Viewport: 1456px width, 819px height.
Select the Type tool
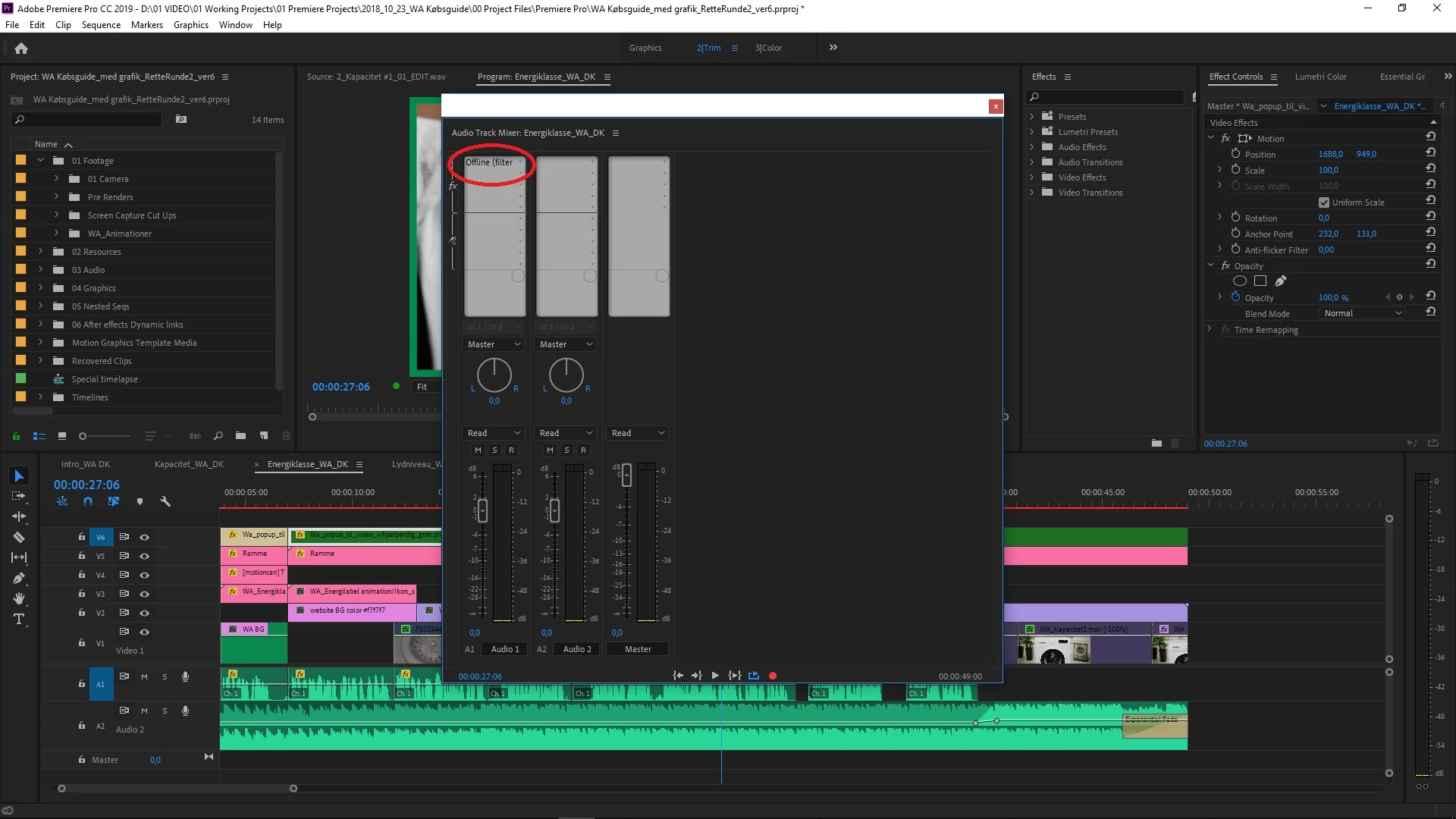pos(19,620)
